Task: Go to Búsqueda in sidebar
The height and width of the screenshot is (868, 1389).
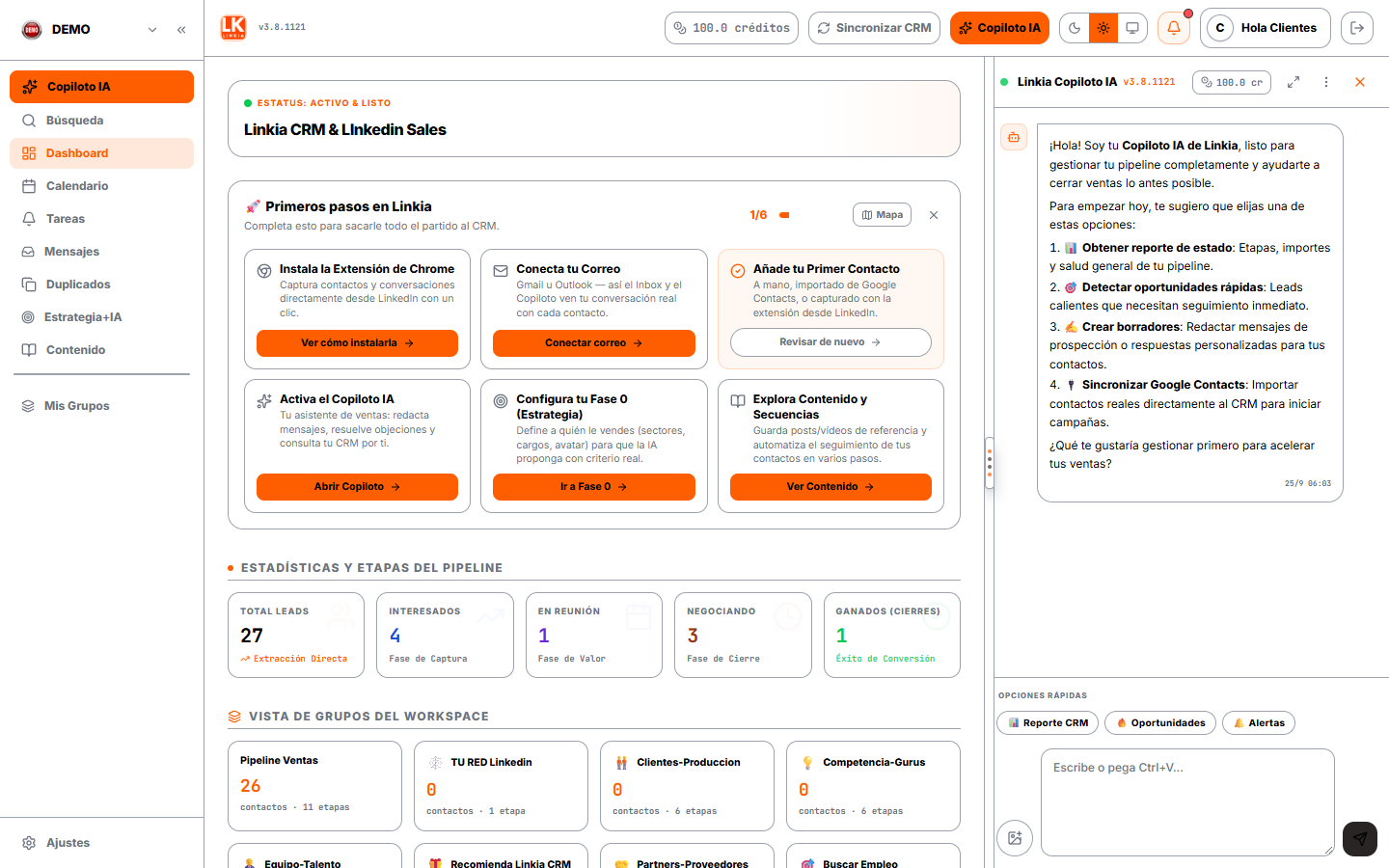Action: (101, 121)
